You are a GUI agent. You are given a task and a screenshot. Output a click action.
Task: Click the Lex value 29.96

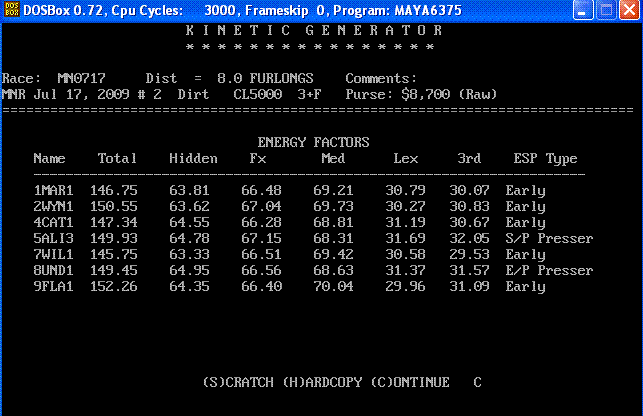[406, 286]
